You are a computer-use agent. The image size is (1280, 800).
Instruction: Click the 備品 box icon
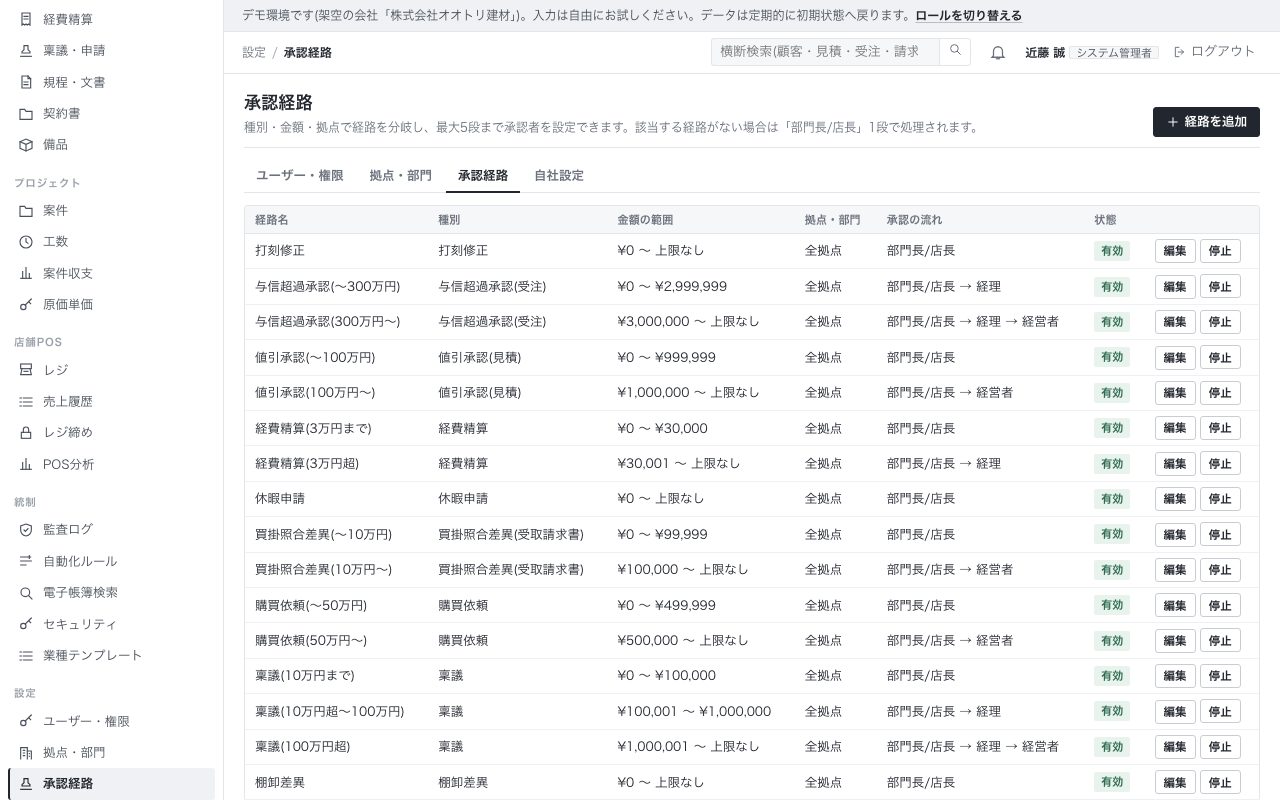click(26, 144)
